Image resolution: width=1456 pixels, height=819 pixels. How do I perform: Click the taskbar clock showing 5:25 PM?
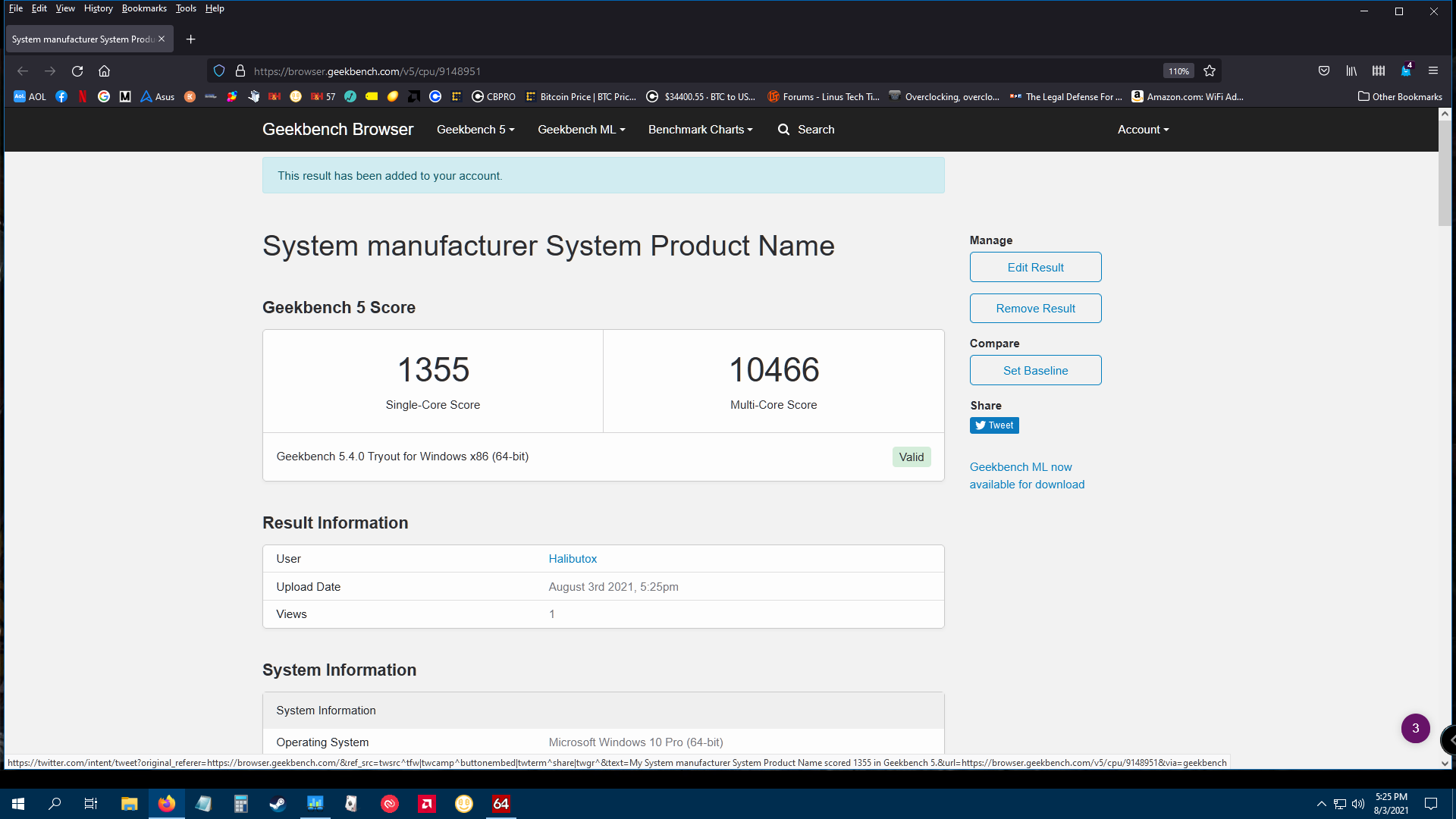coord(1391,804)
